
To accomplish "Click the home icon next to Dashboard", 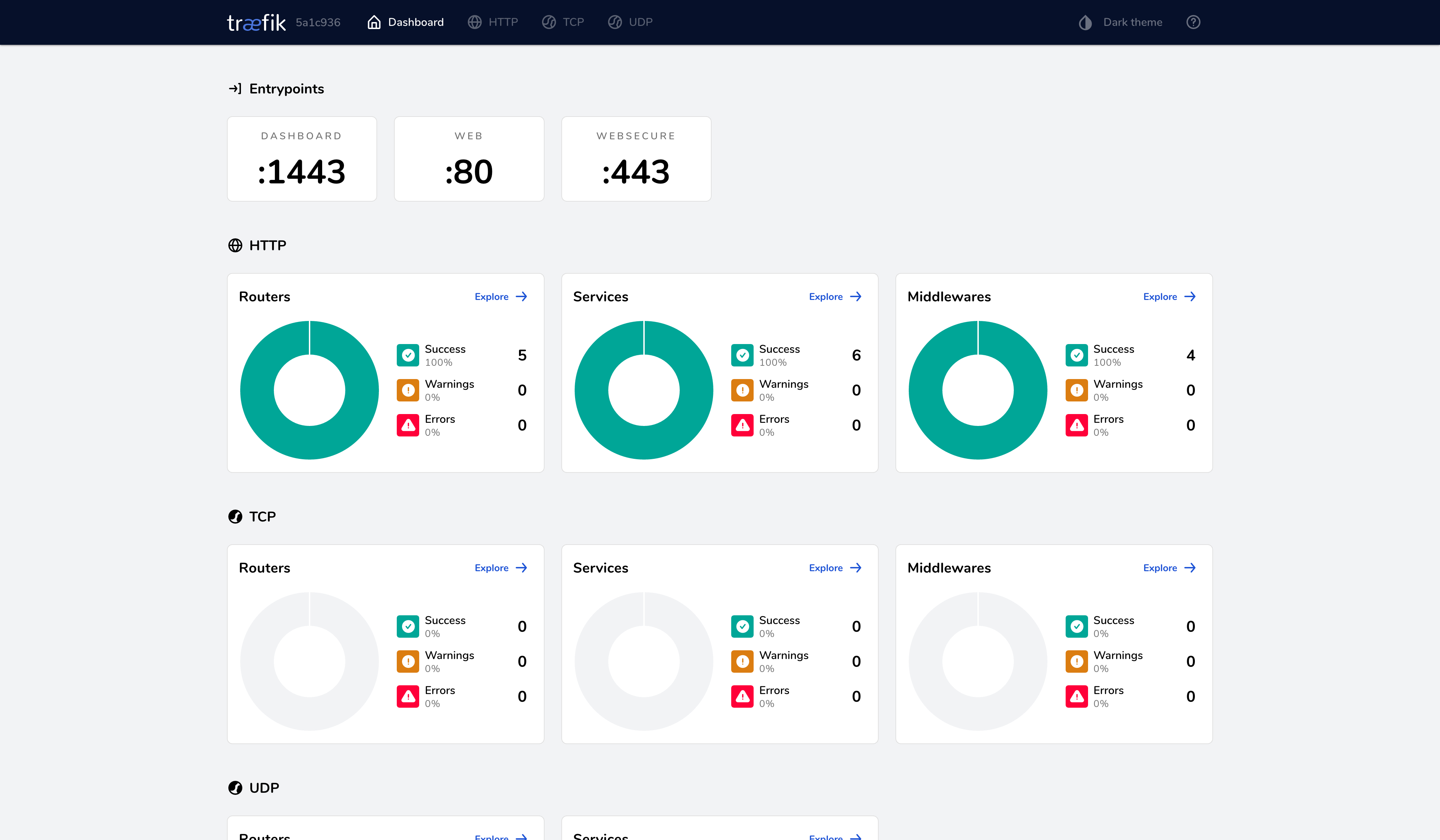I will click(374, 22).
